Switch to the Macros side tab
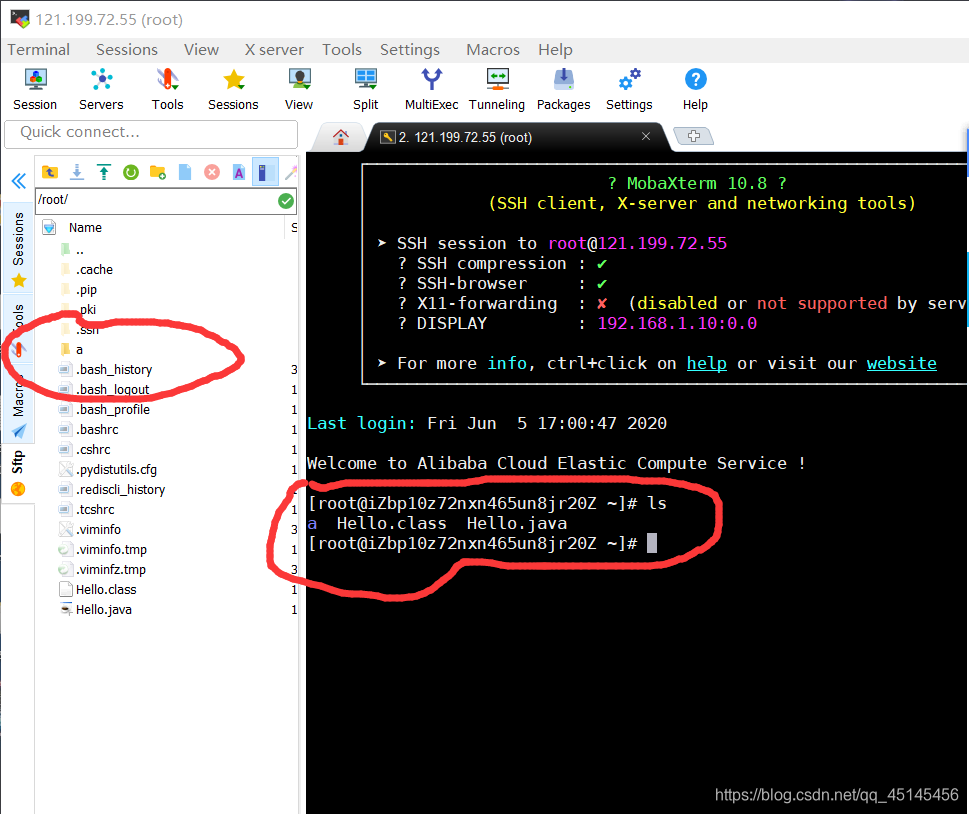 19,405
